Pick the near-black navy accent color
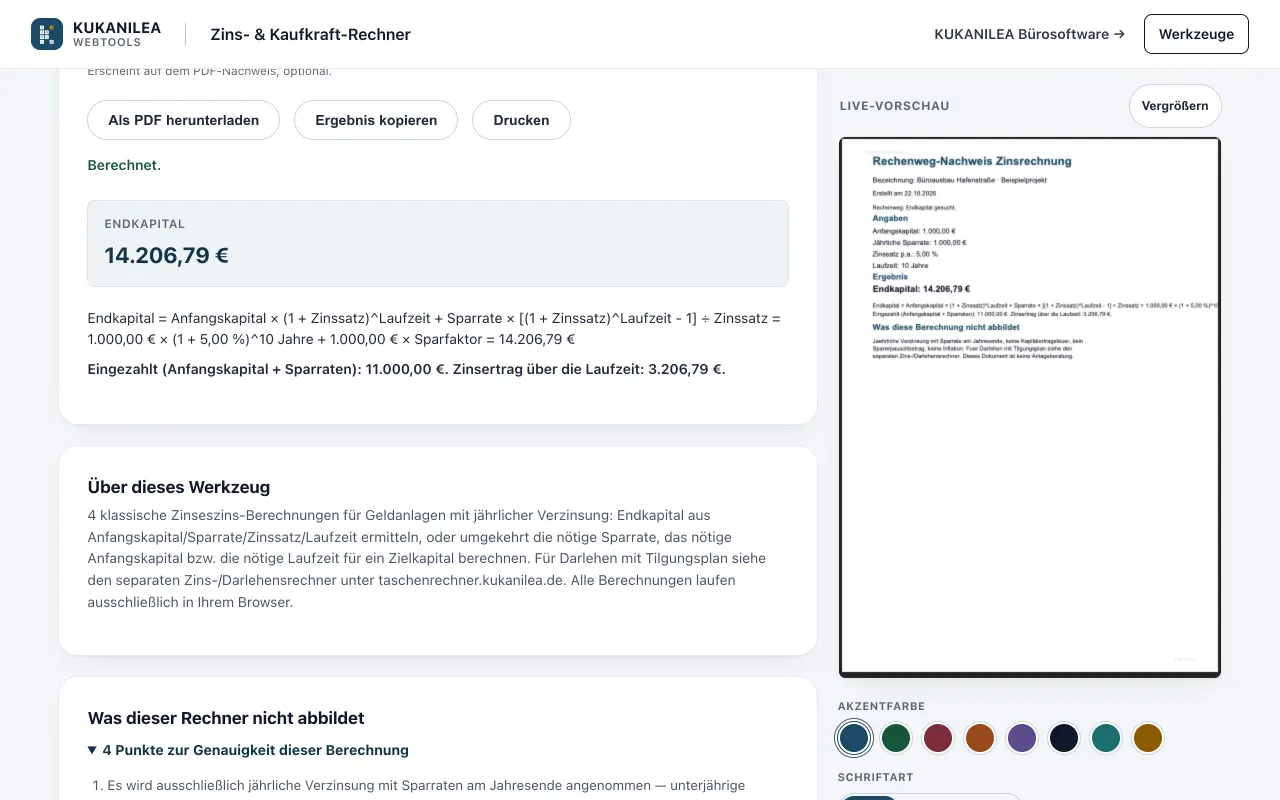The width and height of the screenshot is (1280, 800). pos(1064,738)
